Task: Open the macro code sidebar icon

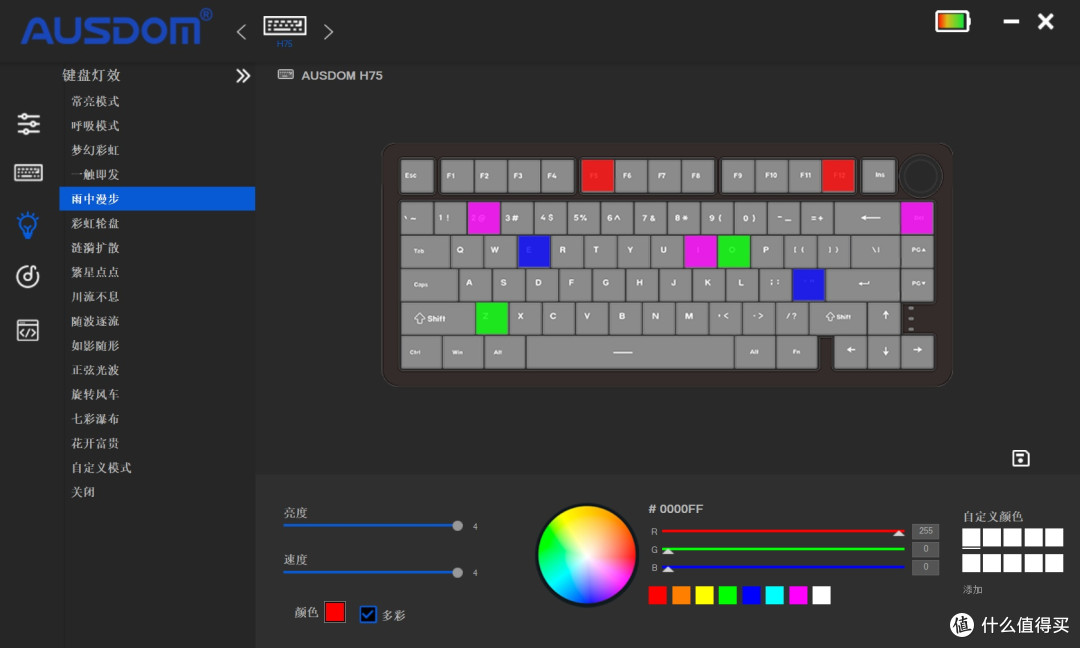Action: (28, 330)
